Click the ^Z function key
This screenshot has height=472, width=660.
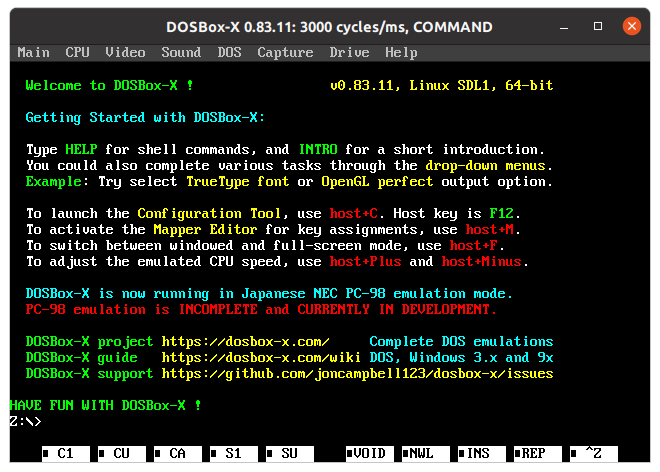[593, 453]
